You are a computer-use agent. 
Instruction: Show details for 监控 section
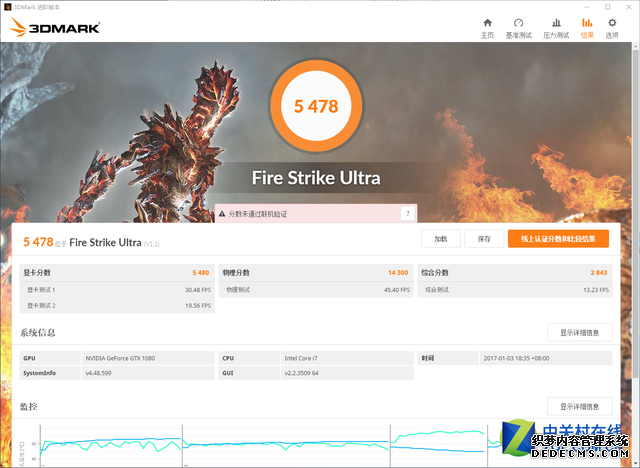coord(580,406)
